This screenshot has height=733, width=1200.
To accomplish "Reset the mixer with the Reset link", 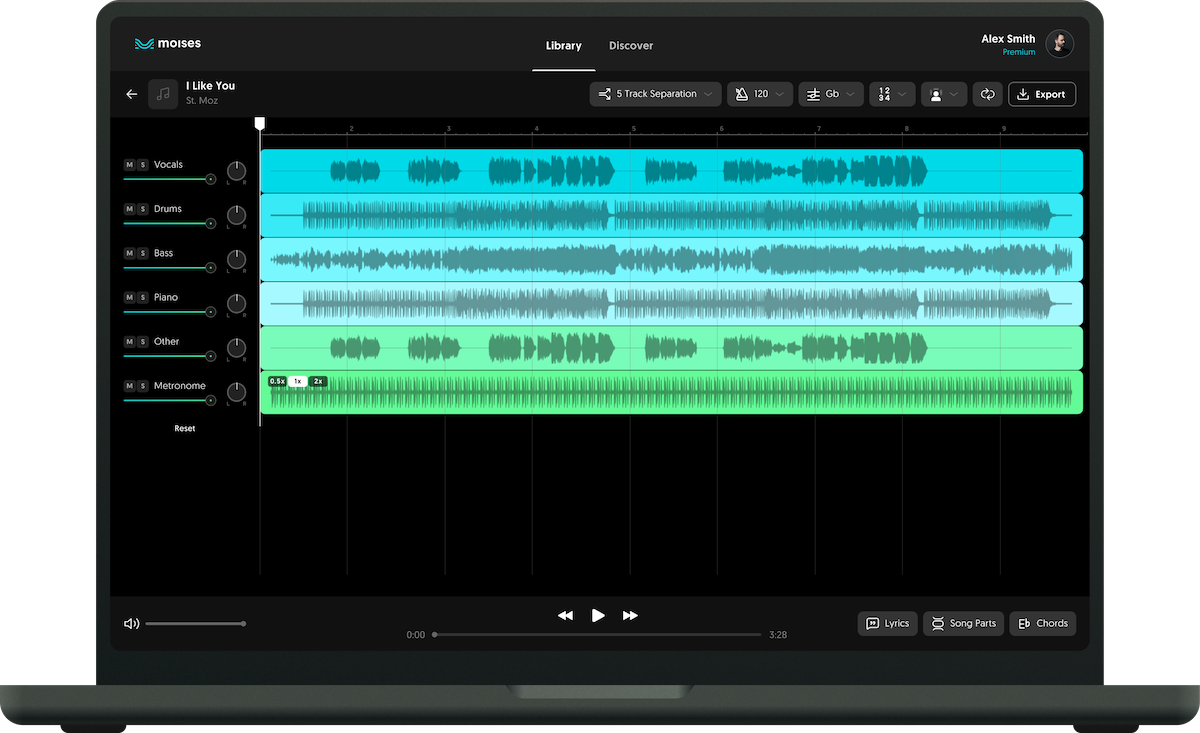I will 184,427.
